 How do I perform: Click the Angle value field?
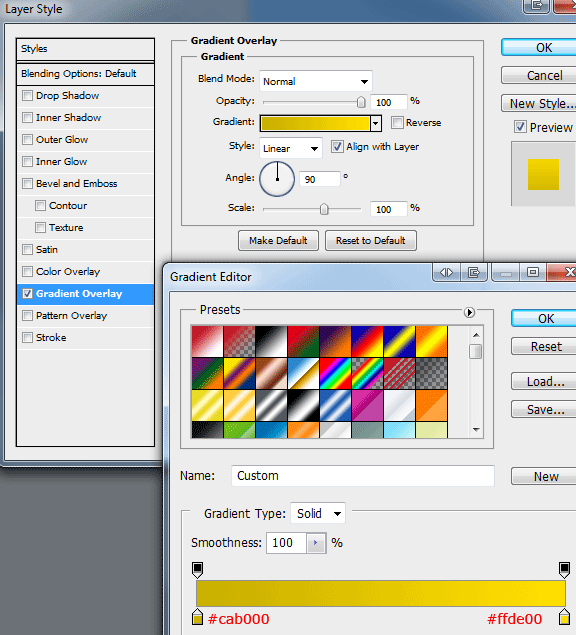click(320, 179)
